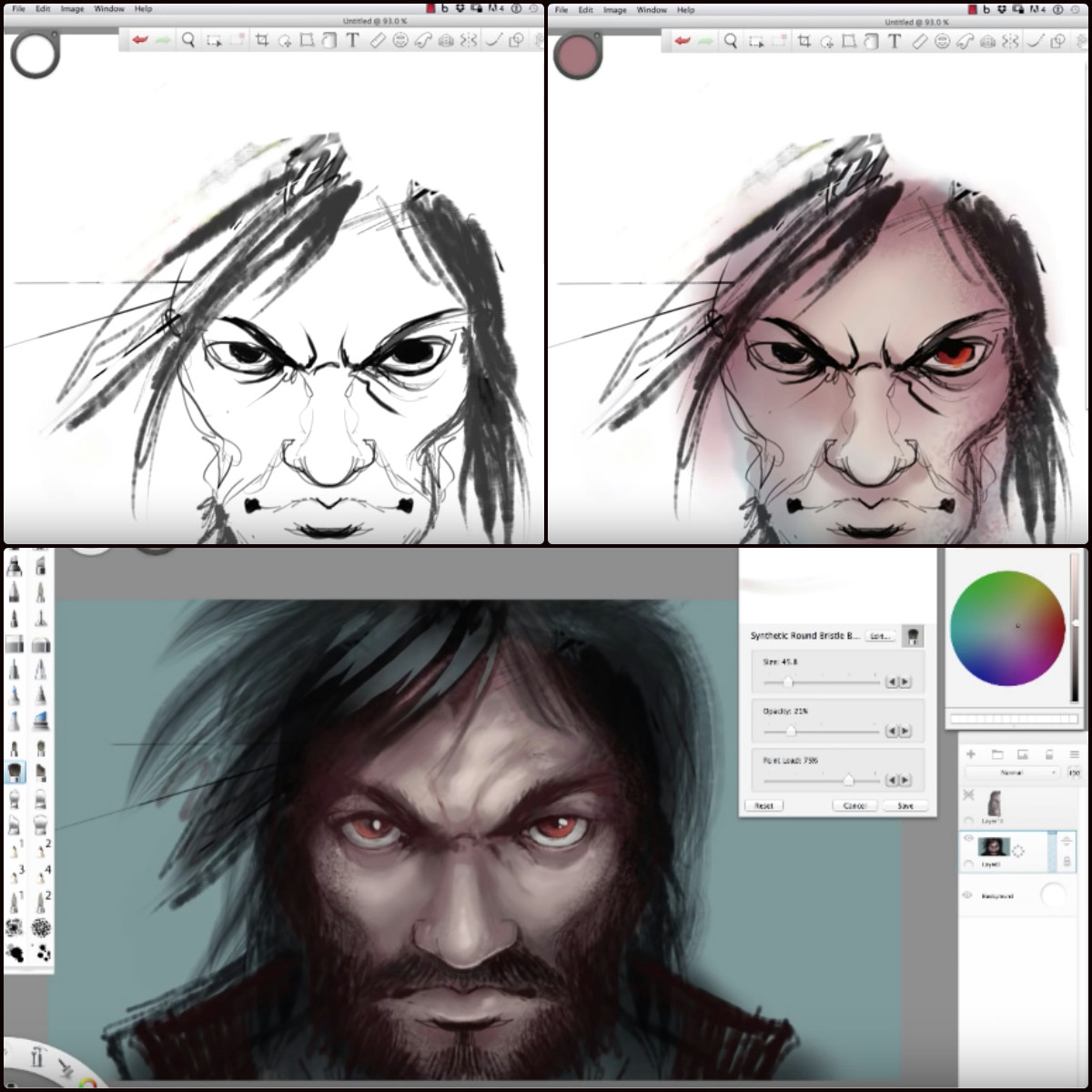
Task: Select Zoom magnifier tool in top-left window
Action: tap(188, 40)
